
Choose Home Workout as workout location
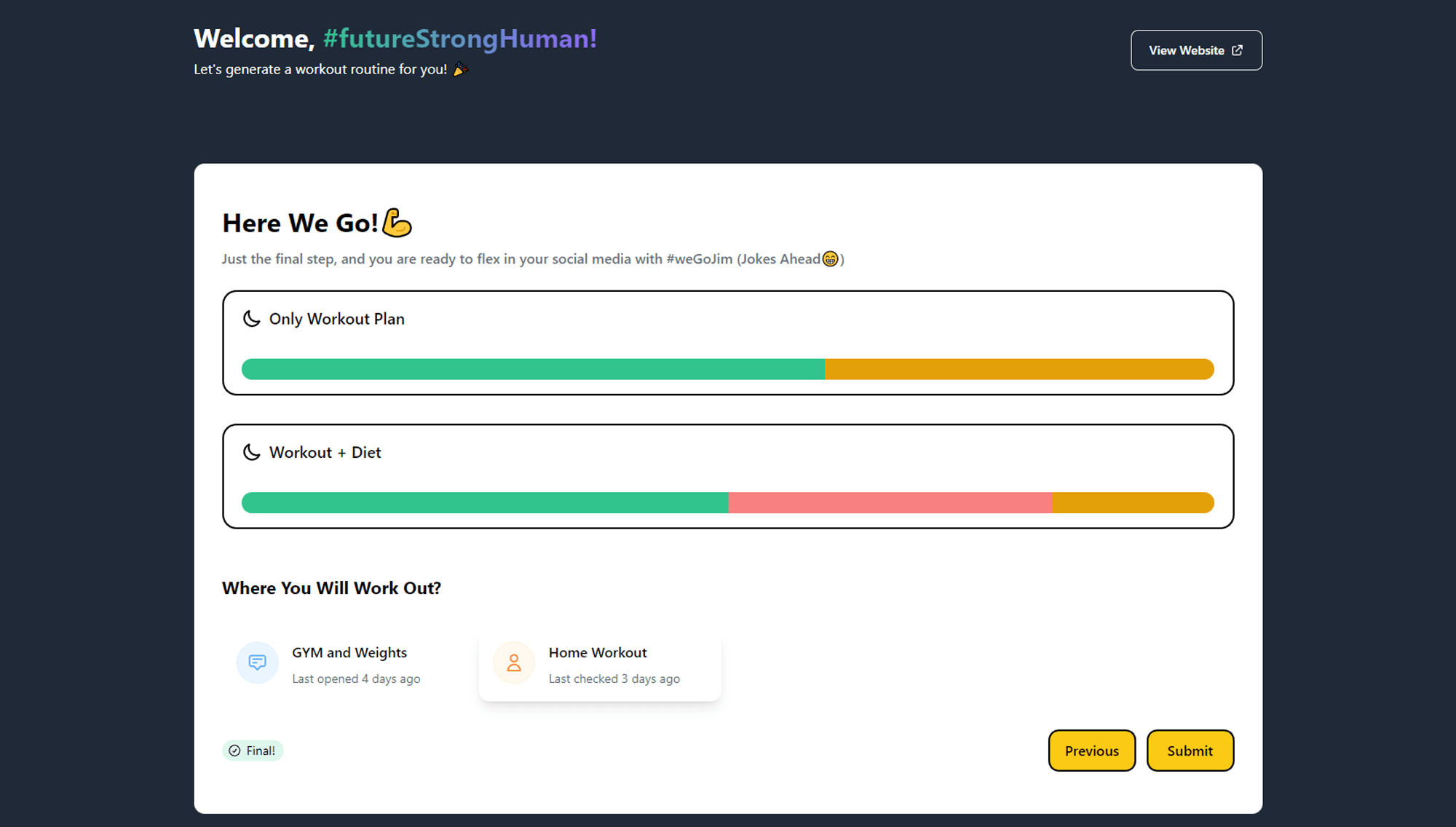click(x=599, y=665)
